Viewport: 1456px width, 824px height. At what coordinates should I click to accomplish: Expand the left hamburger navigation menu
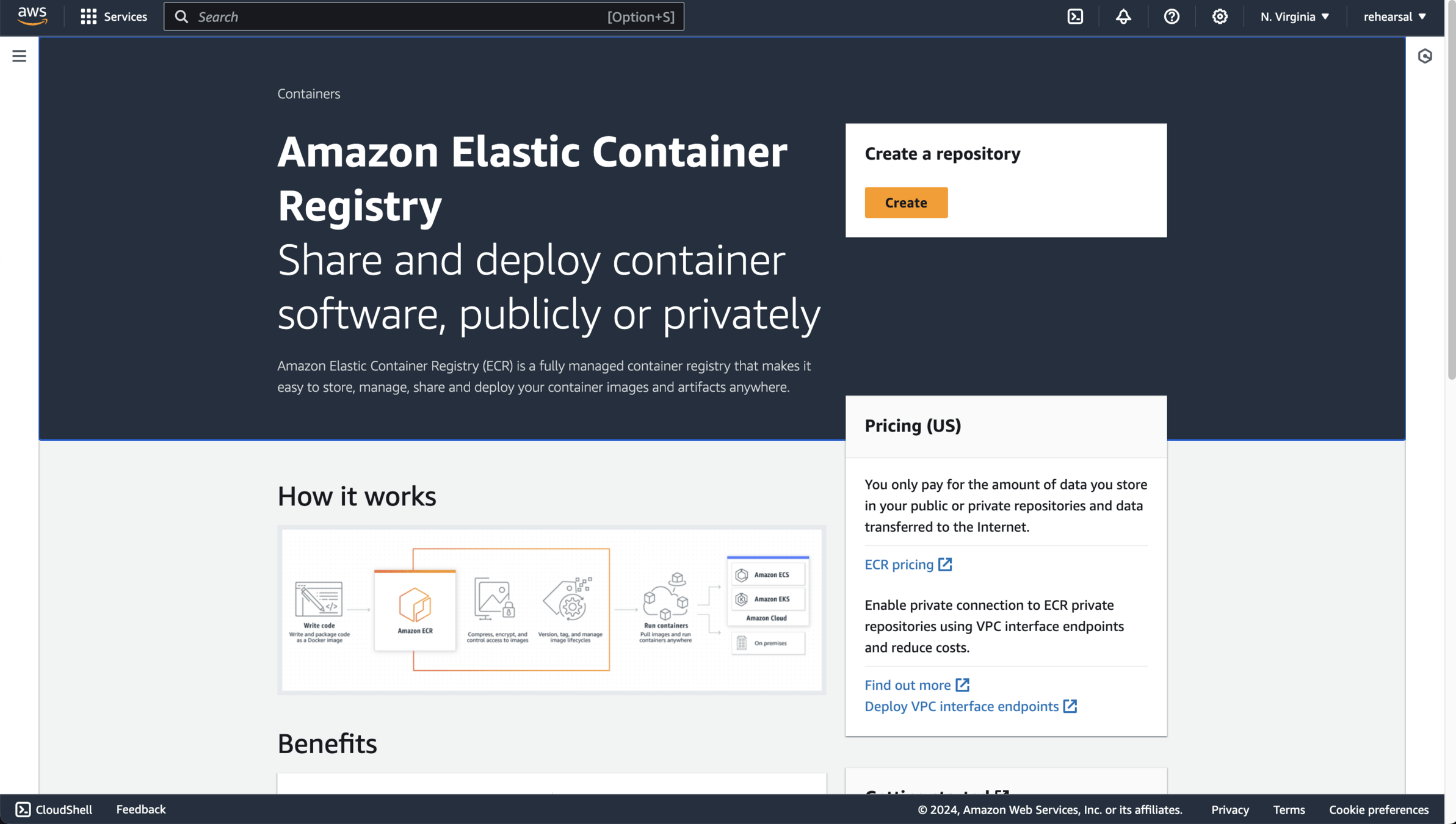(x=19, y=56)
